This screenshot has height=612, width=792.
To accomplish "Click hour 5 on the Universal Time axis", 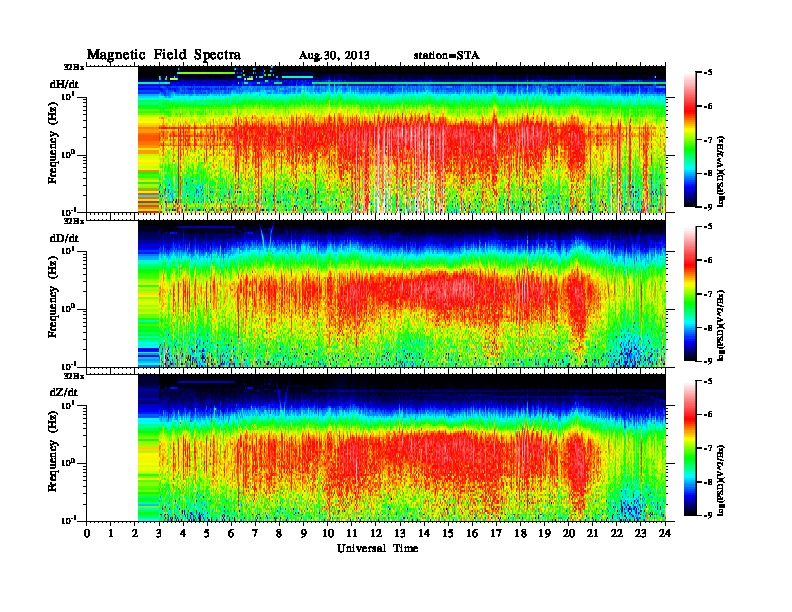I will point(207,534).
